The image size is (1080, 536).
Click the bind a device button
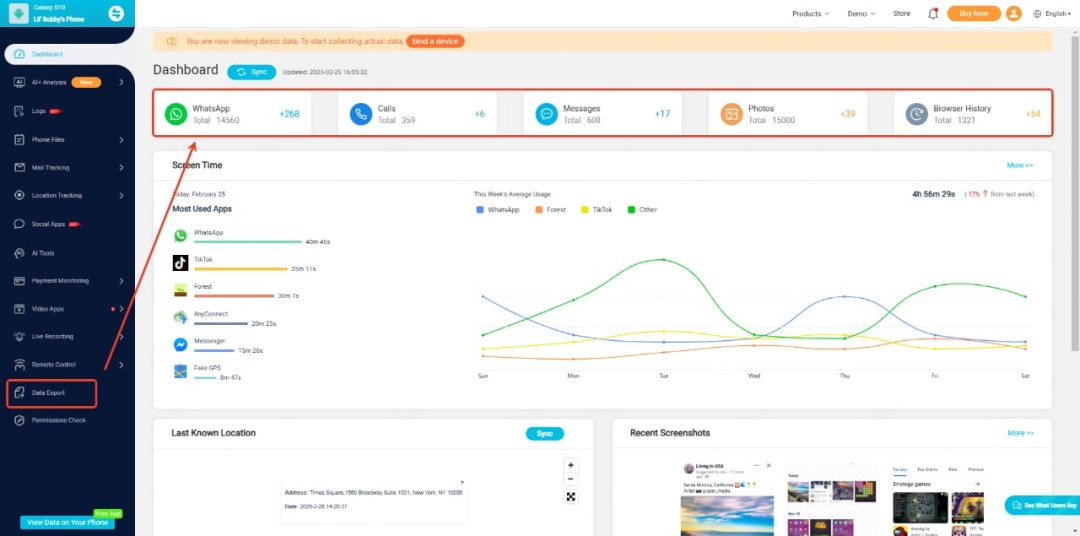(x=435, y=41)
